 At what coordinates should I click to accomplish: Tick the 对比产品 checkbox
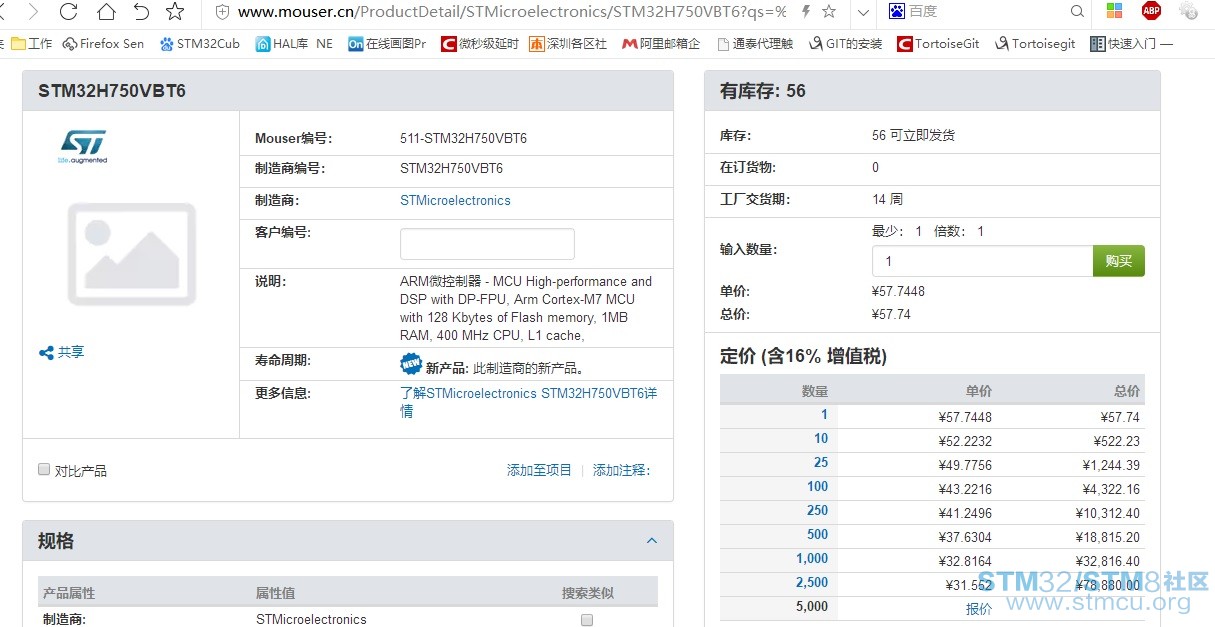(x=44, y=469)
